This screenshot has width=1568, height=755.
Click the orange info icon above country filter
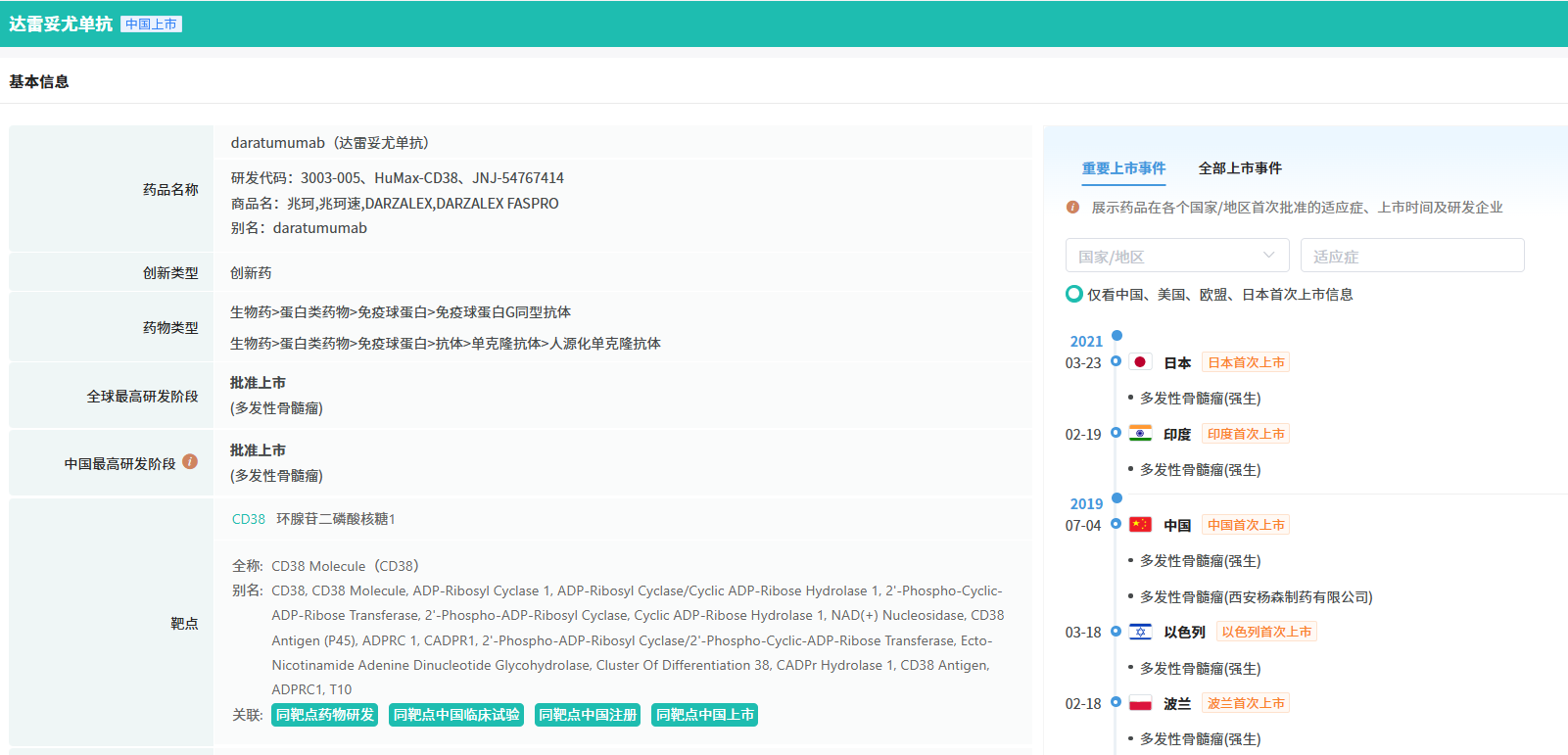point(1072,208)
